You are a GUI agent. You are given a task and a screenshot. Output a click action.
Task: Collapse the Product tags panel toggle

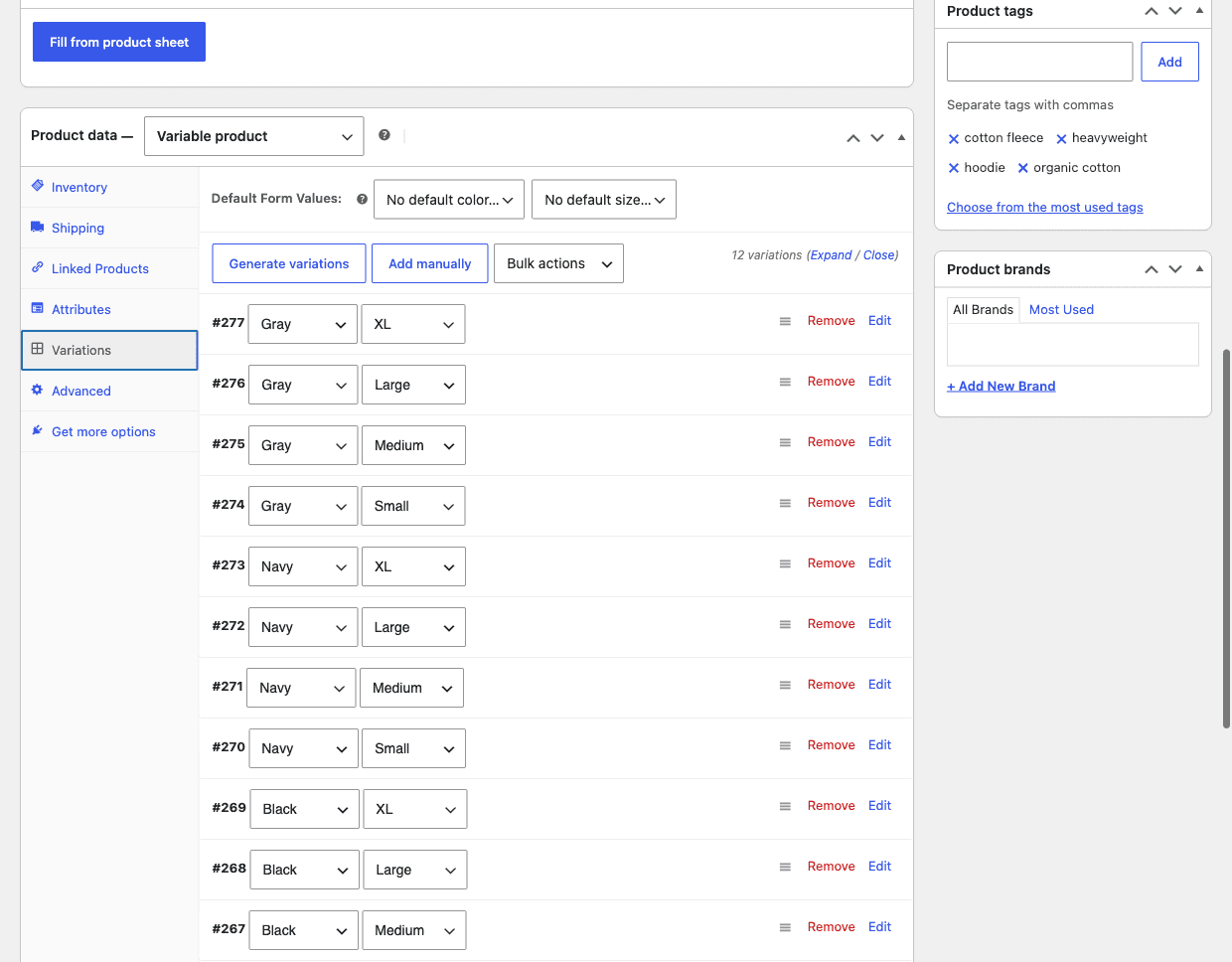point(1199,10)
